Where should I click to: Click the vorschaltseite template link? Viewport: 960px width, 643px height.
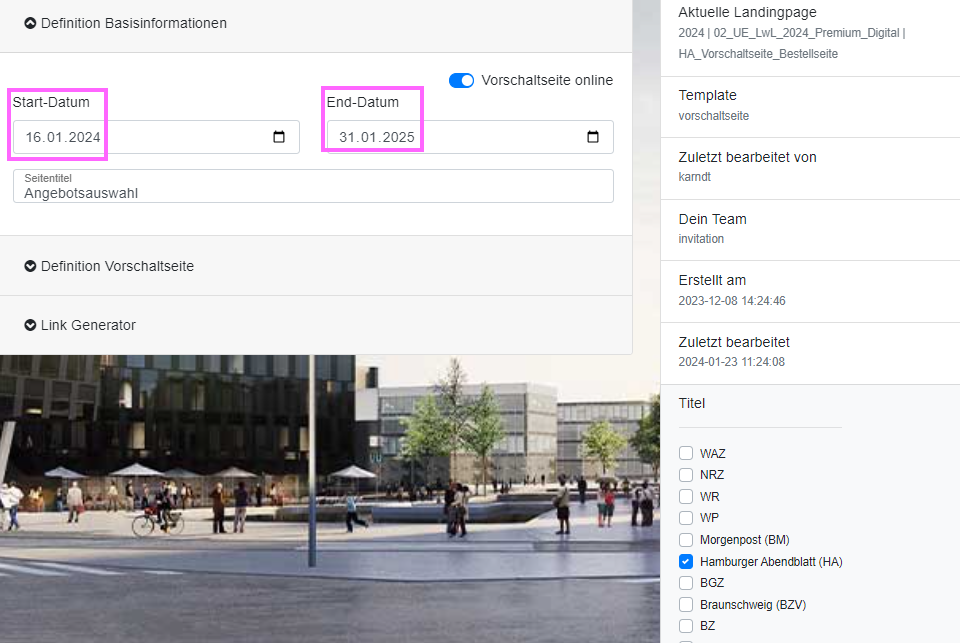click(713, 116)
